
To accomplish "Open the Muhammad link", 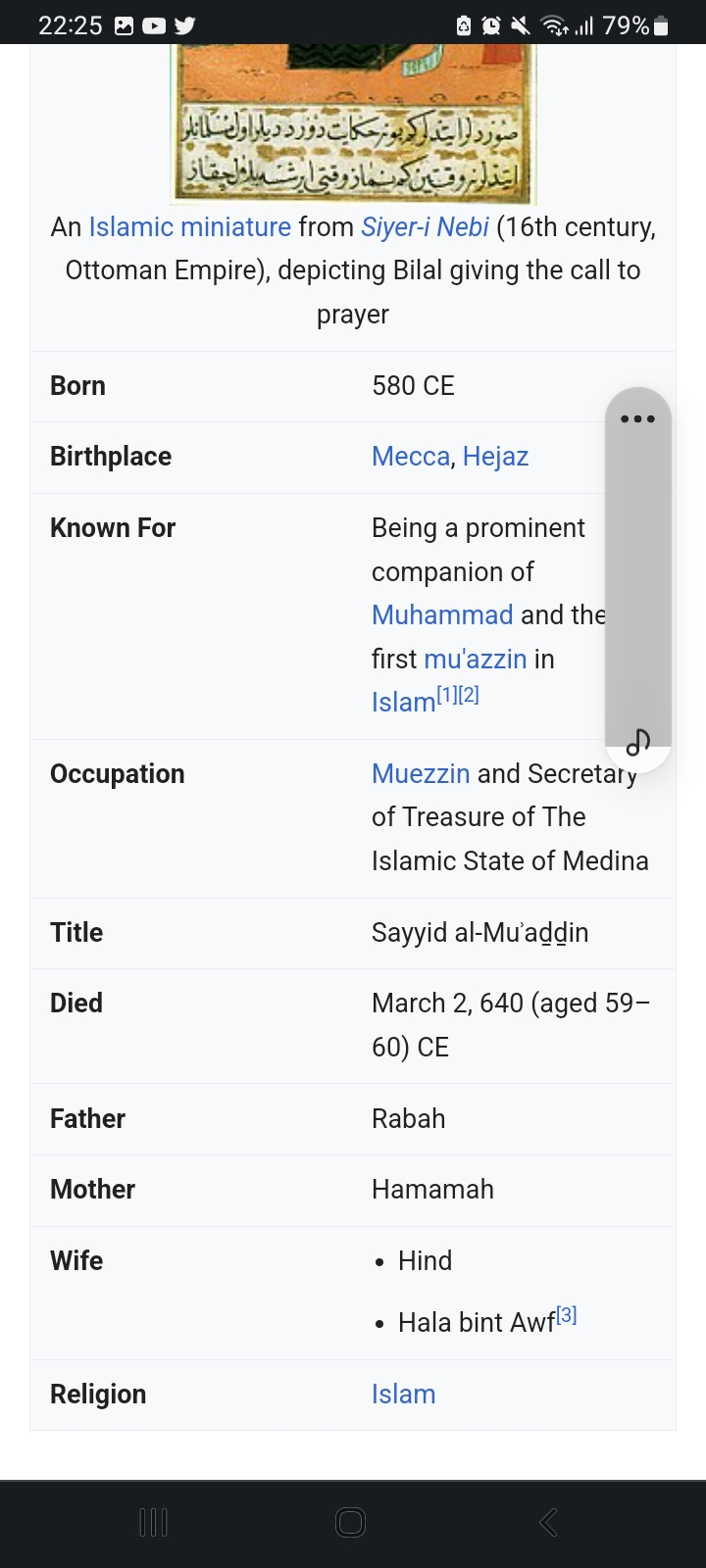I will [x=442, y=615].
